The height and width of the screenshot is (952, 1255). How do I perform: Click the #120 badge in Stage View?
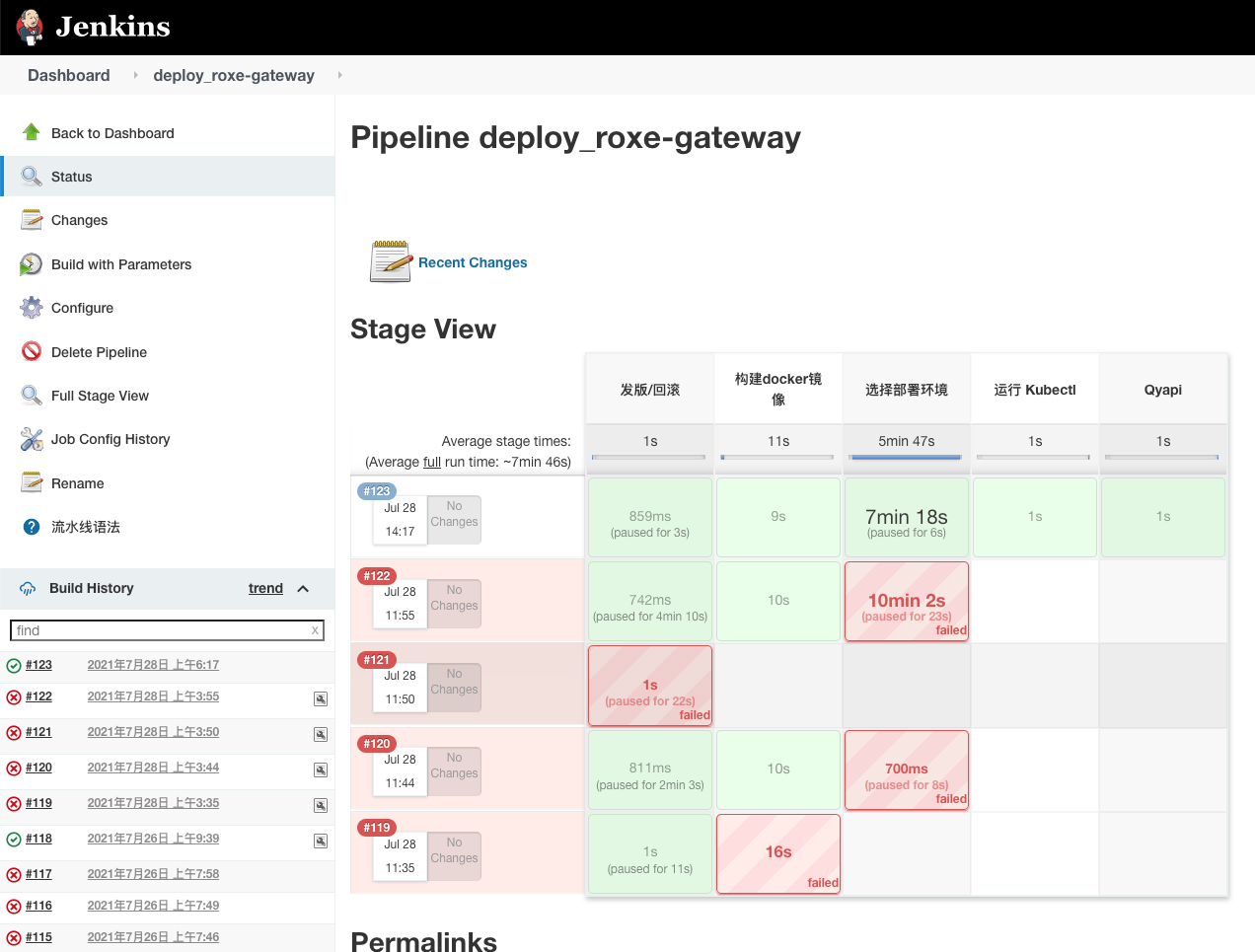click(377, 744)
